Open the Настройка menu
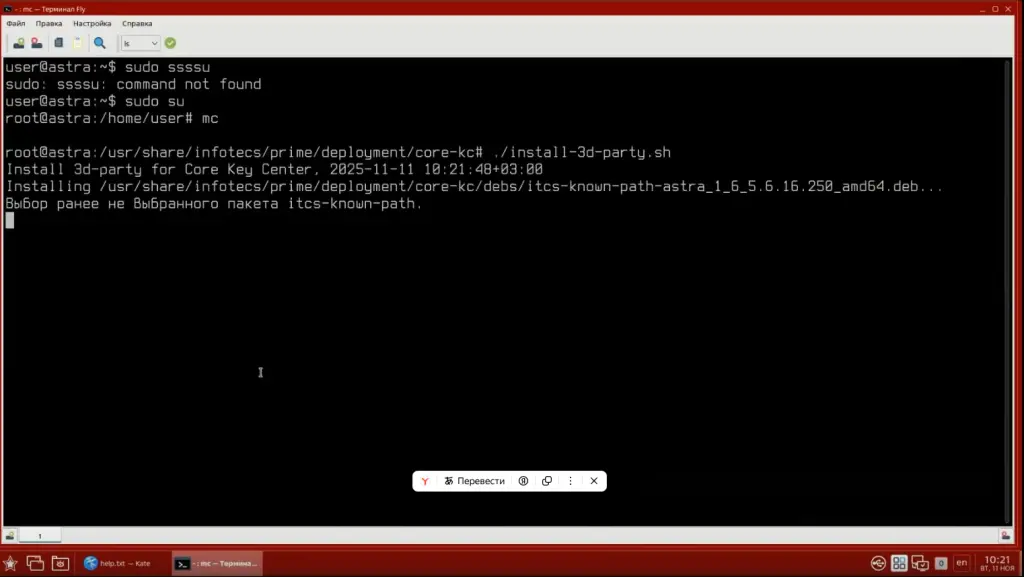 [92, 23]
